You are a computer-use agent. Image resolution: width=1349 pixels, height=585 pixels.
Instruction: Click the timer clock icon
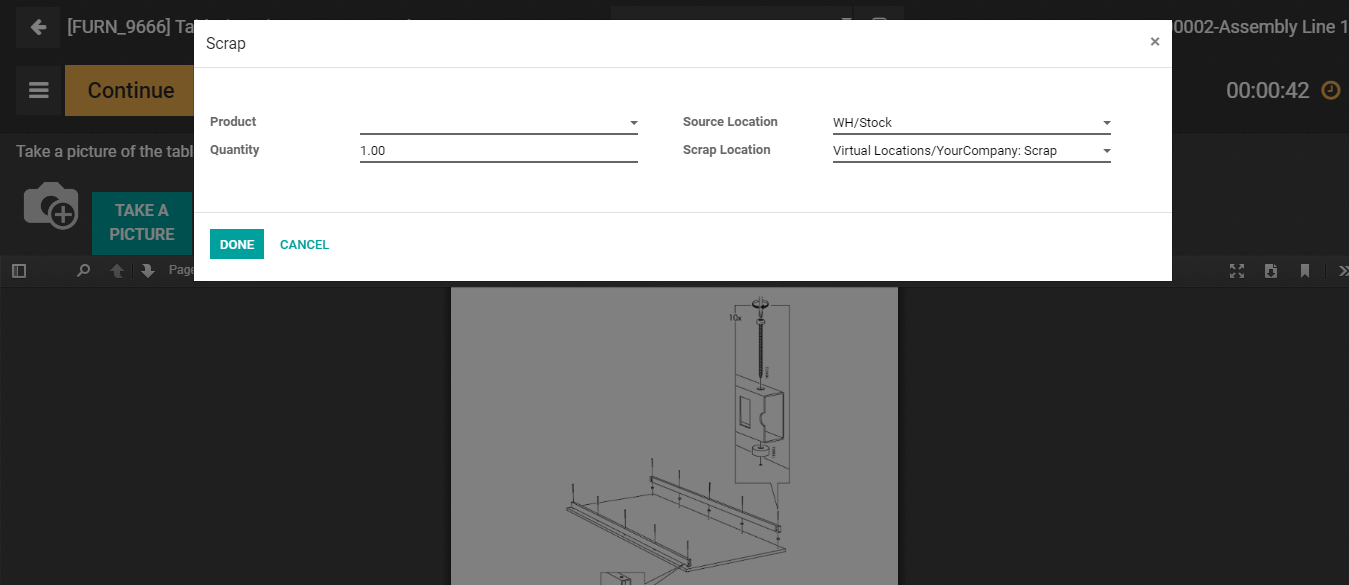coord(1331,90)
